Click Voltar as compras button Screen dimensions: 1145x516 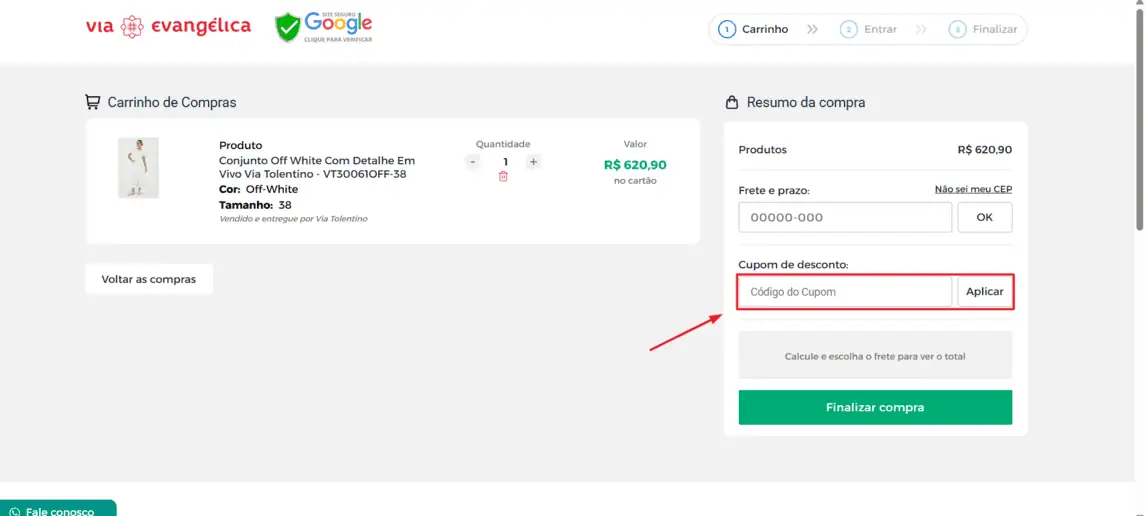(149, 279)
